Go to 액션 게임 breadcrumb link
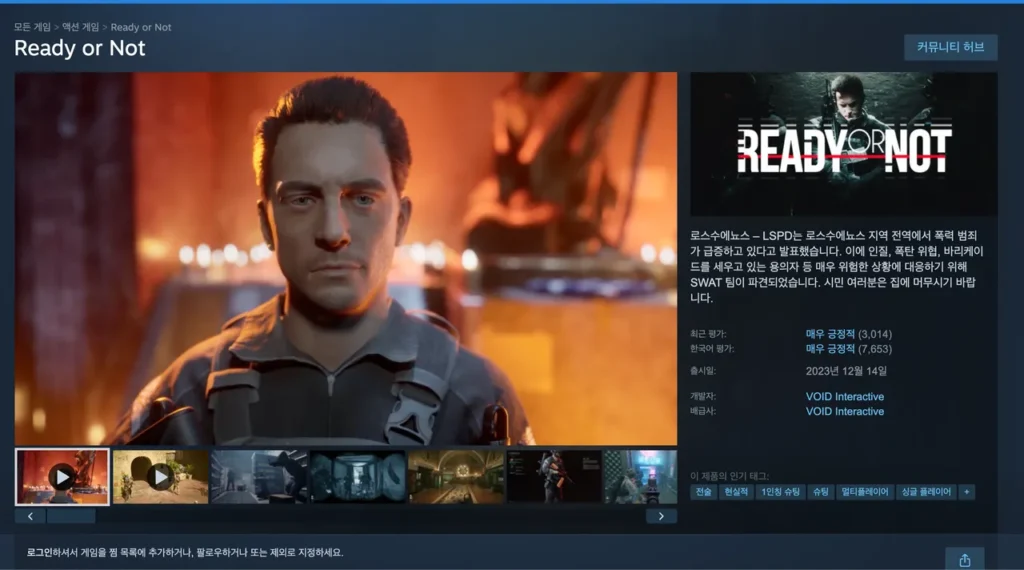 (80, 27)
